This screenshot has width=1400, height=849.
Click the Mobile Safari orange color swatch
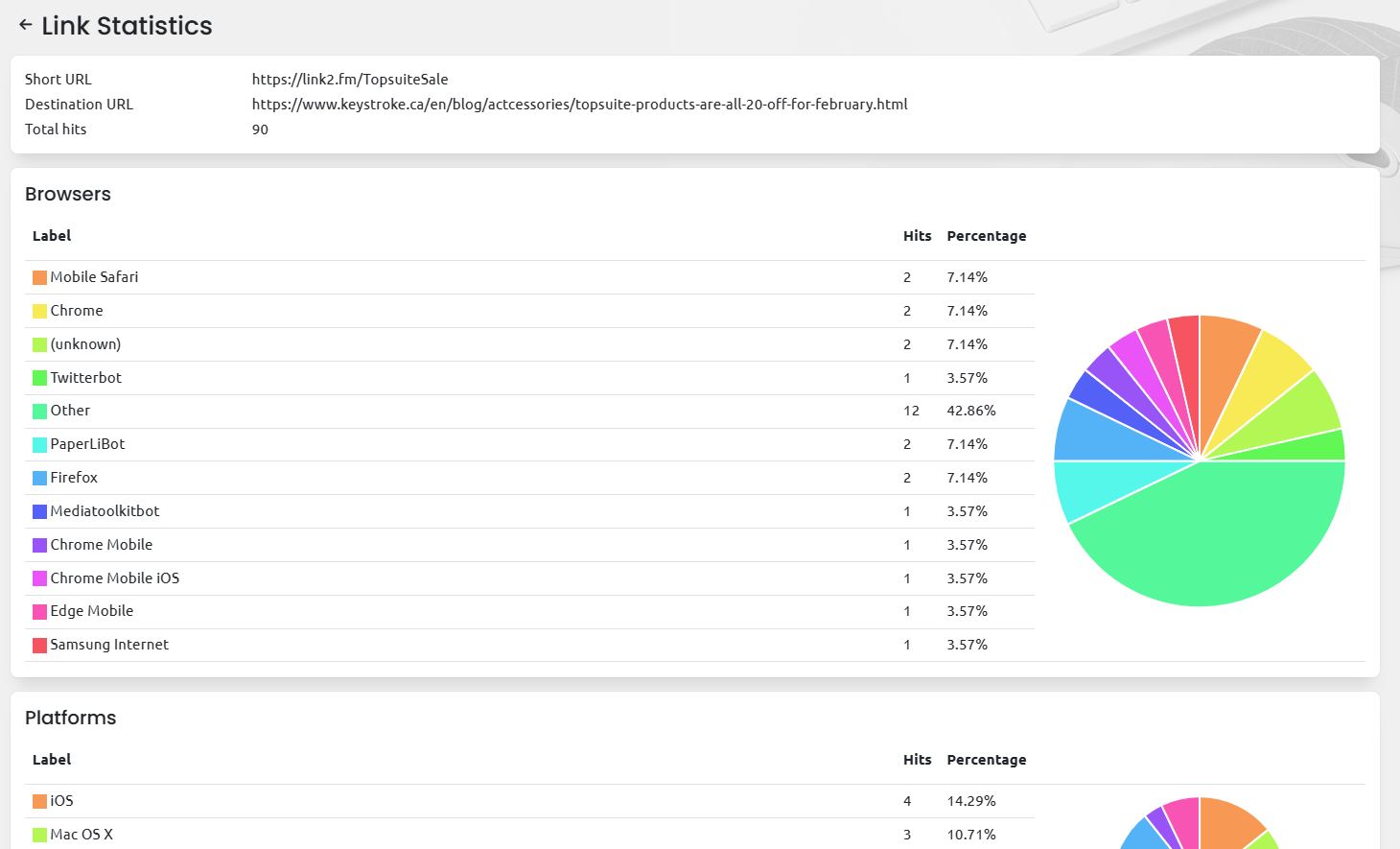coord(39,277)
